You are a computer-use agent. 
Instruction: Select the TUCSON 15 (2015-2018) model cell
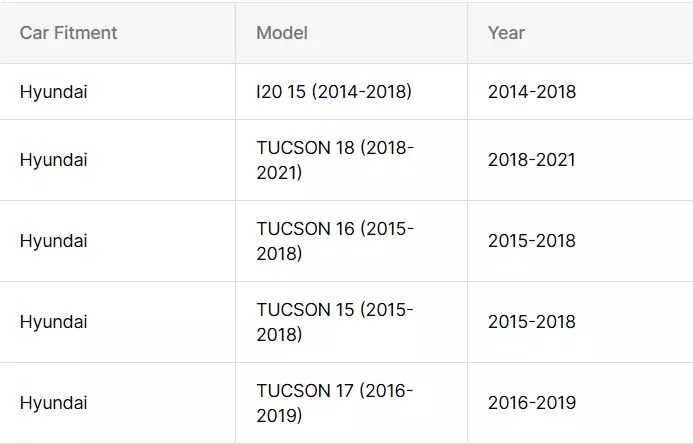coord(335,322)
